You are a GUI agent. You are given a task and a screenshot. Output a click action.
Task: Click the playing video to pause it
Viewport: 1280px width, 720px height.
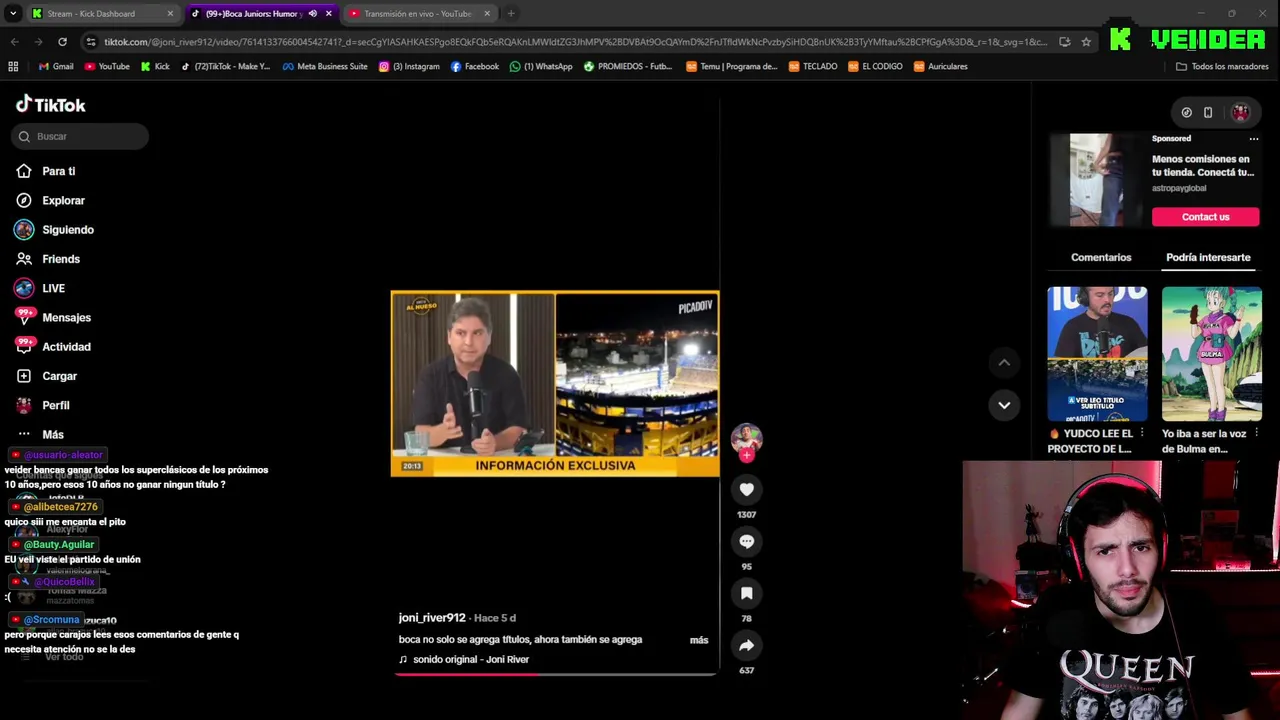click(x=555, y=383)
